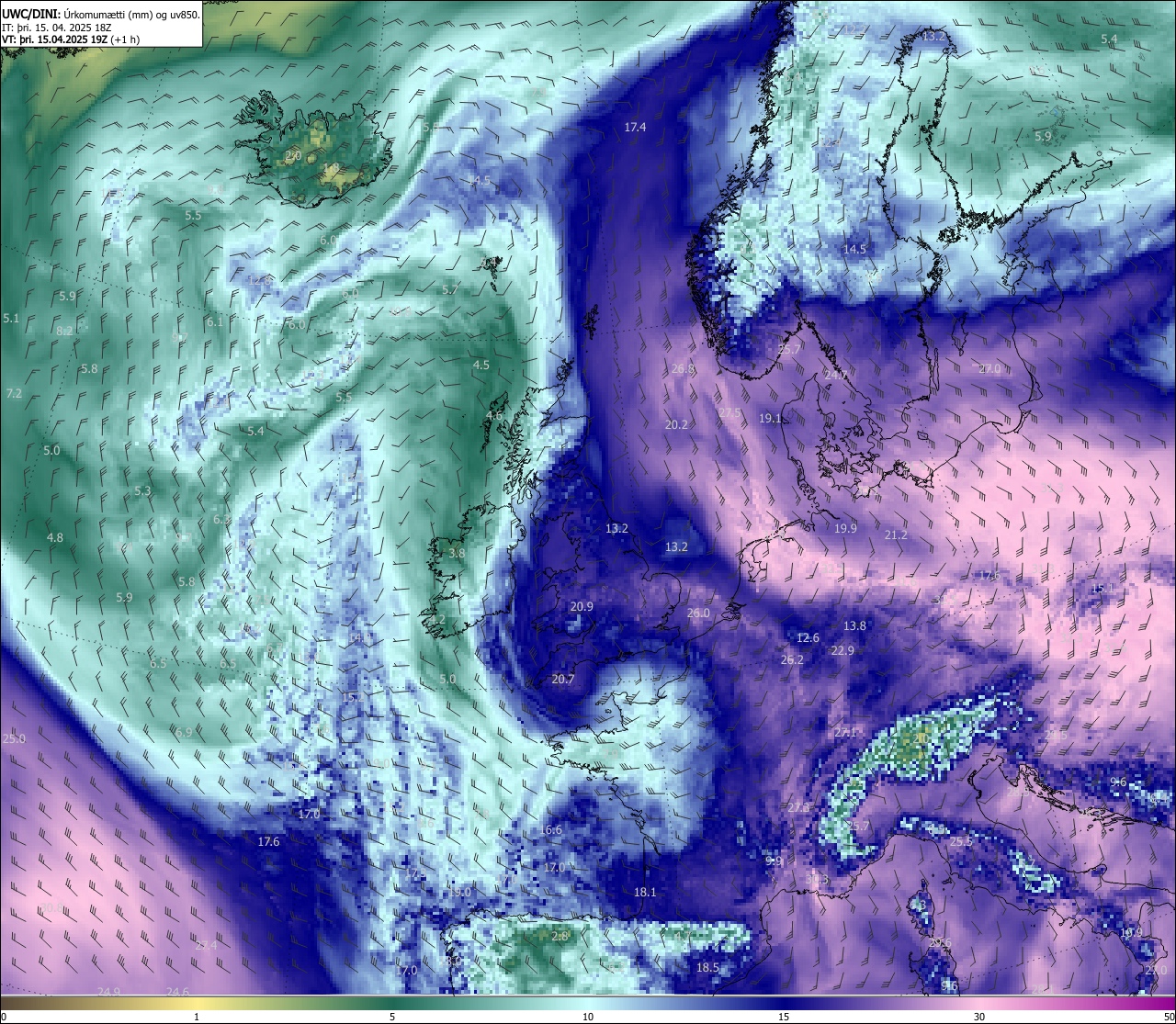Click the color scale tick label 0

[4, 1017]
